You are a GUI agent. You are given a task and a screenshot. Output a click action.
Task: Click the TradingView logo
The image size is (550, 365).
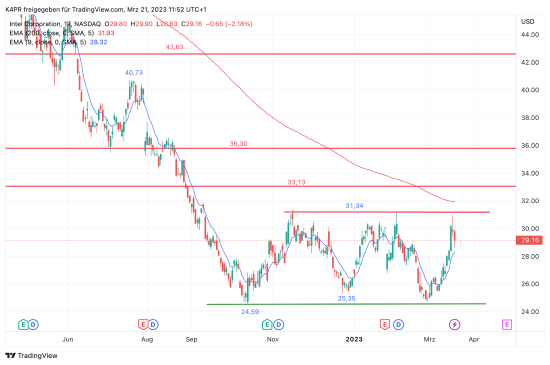(32, 356)
